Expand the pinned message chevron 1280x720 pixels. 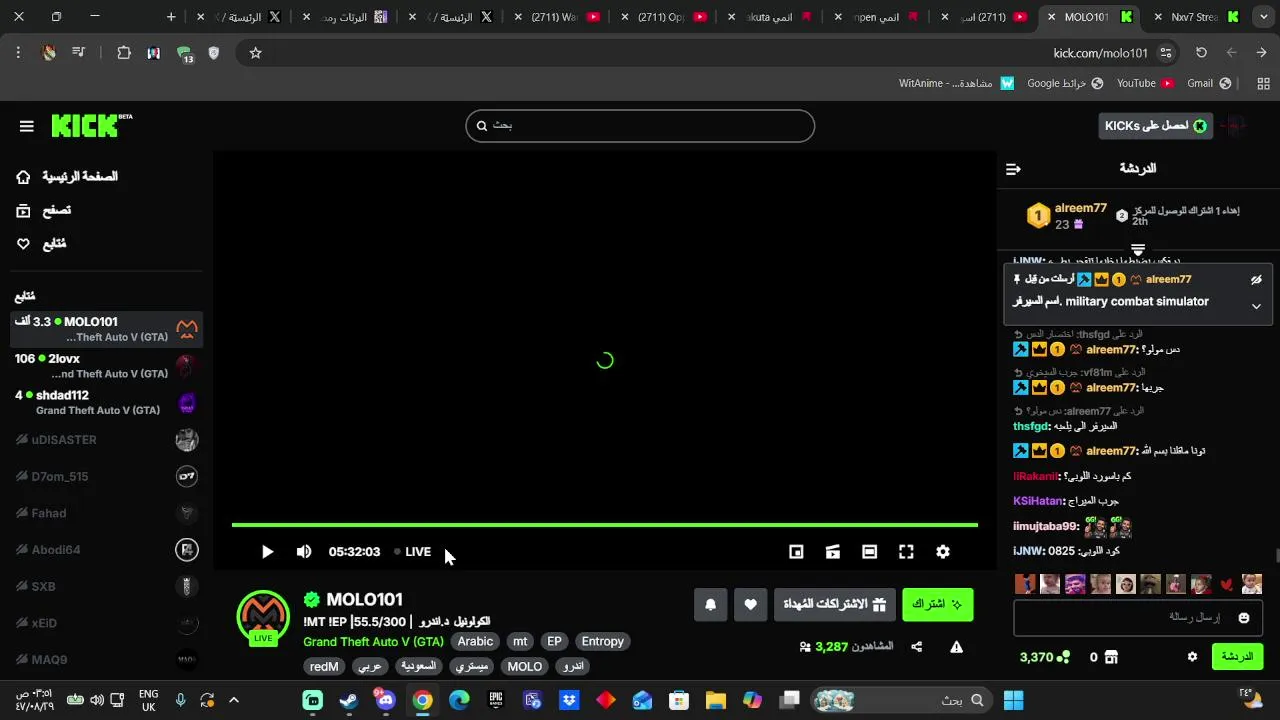point(1256,307)
